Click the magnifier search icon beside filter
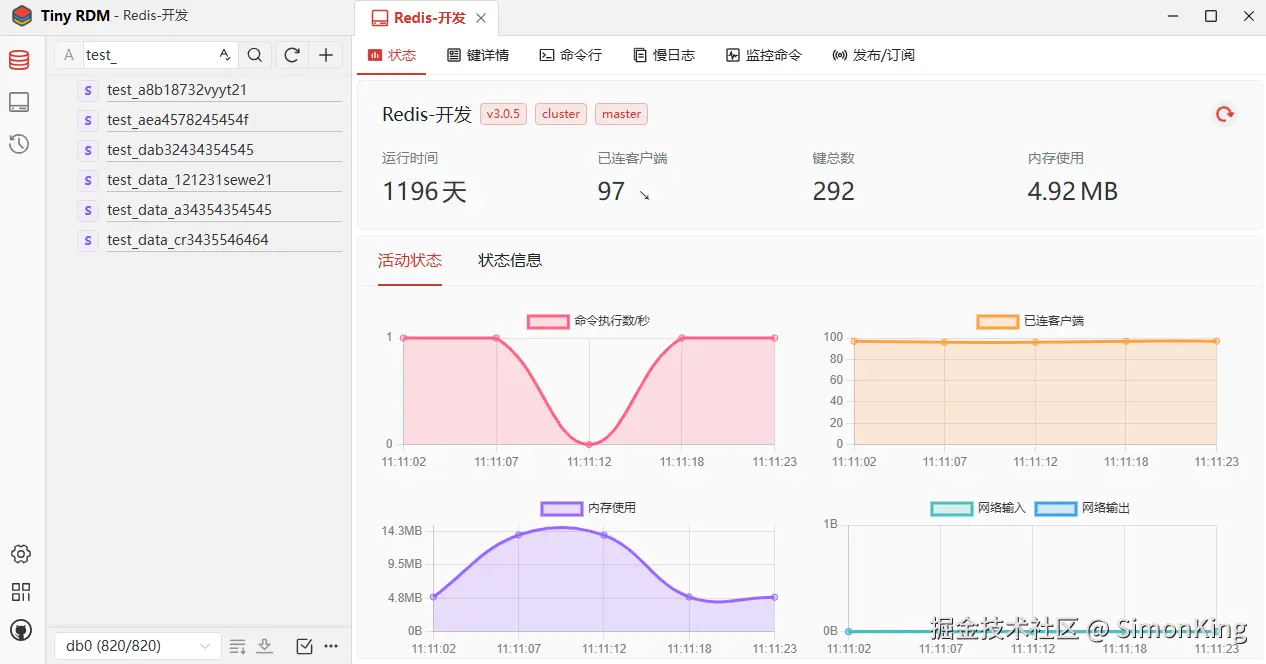This screenshot has height=664, width=1266. pyautogui.click(x=255, y=55)
